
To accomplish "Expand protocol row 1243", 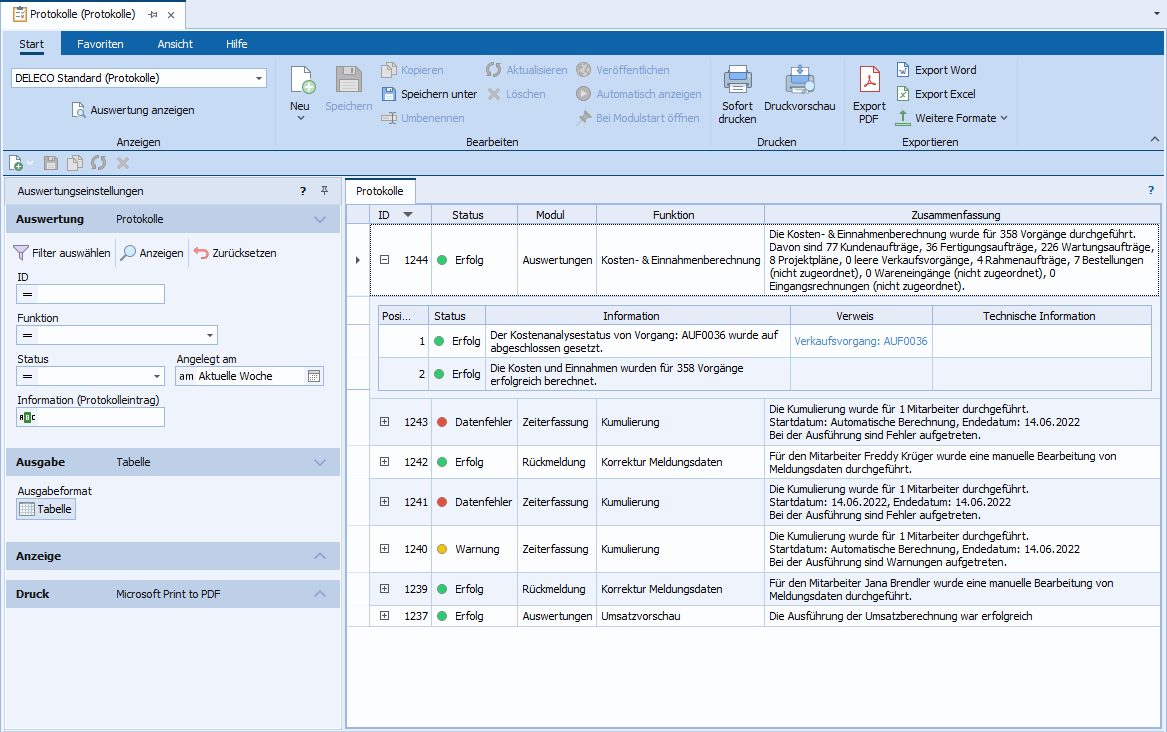I will point(384,422).
